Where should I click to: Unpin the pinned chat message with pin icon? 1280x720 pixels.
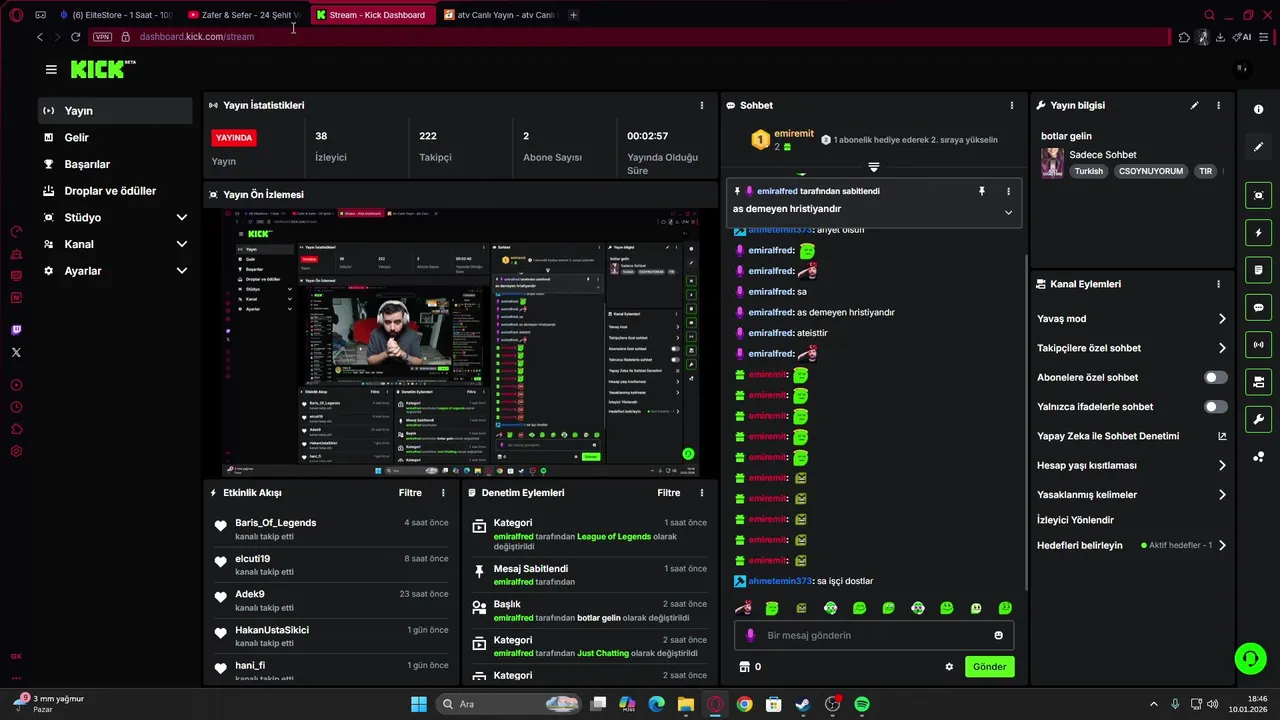982,191
